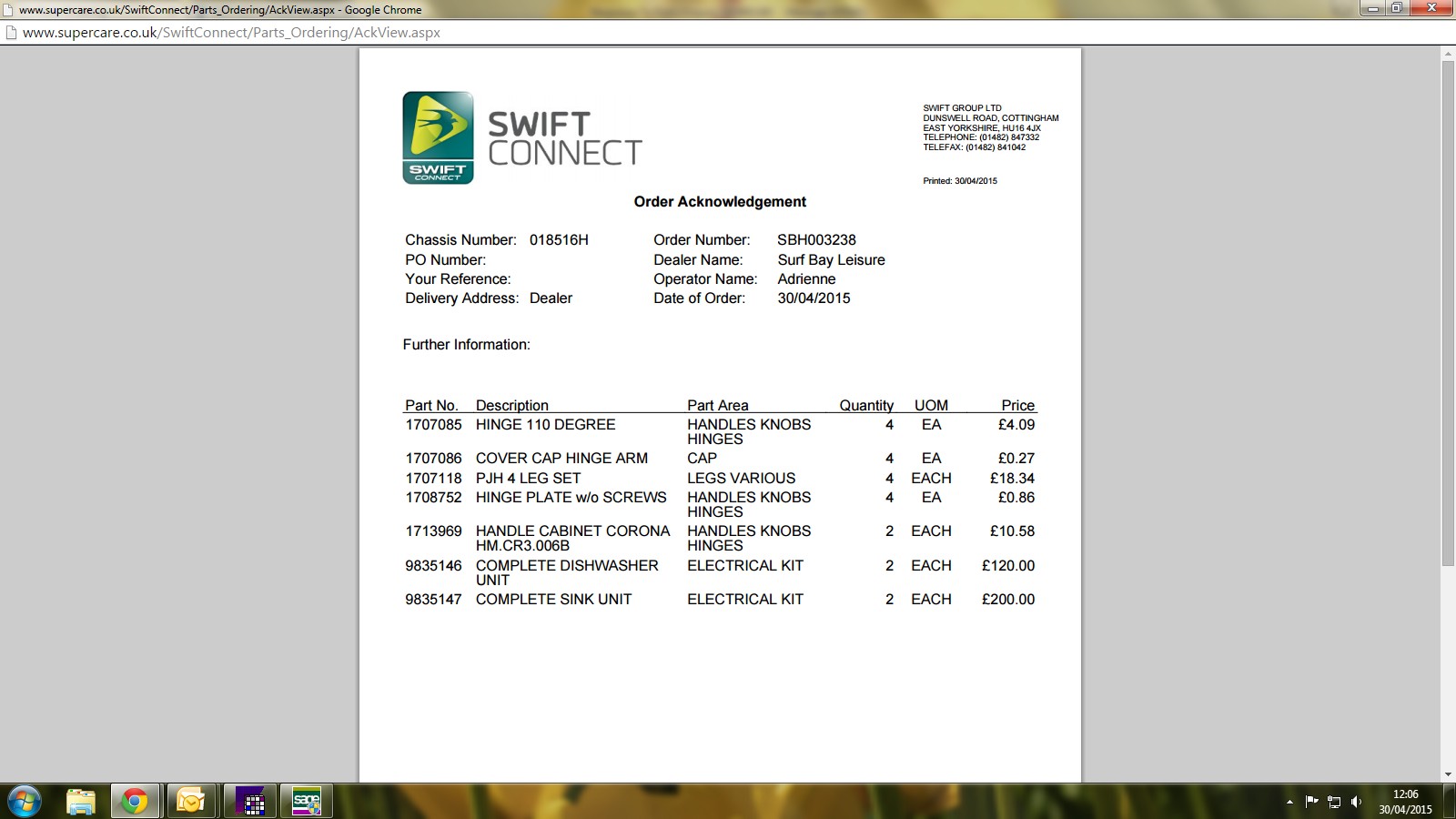Screen dimensions: 1456x819
Task: Click the Part Area column header
Action: (718, 406)
